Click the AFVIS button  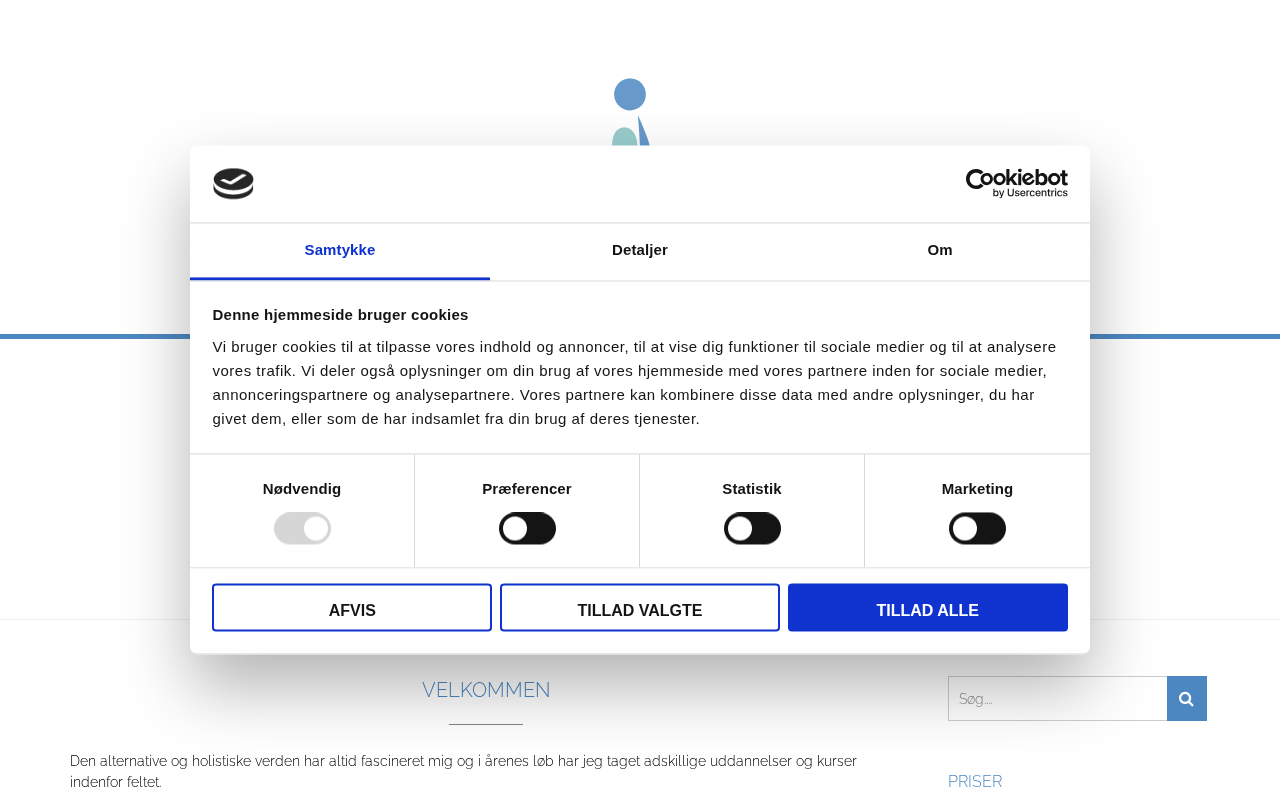(352, 608)
